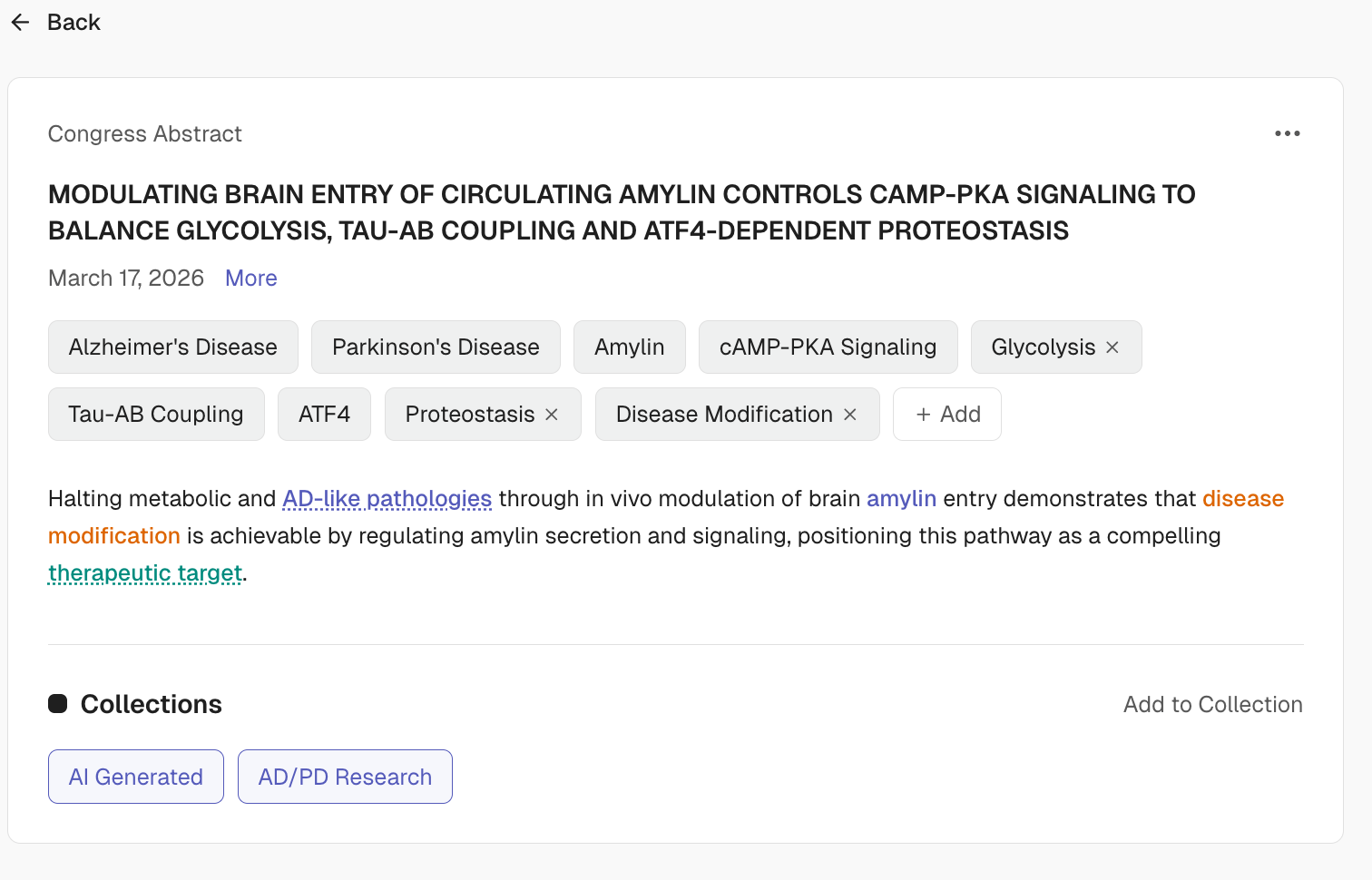
Task: Select the Tau-AB Coupling tag
Action: click(156, 415)
